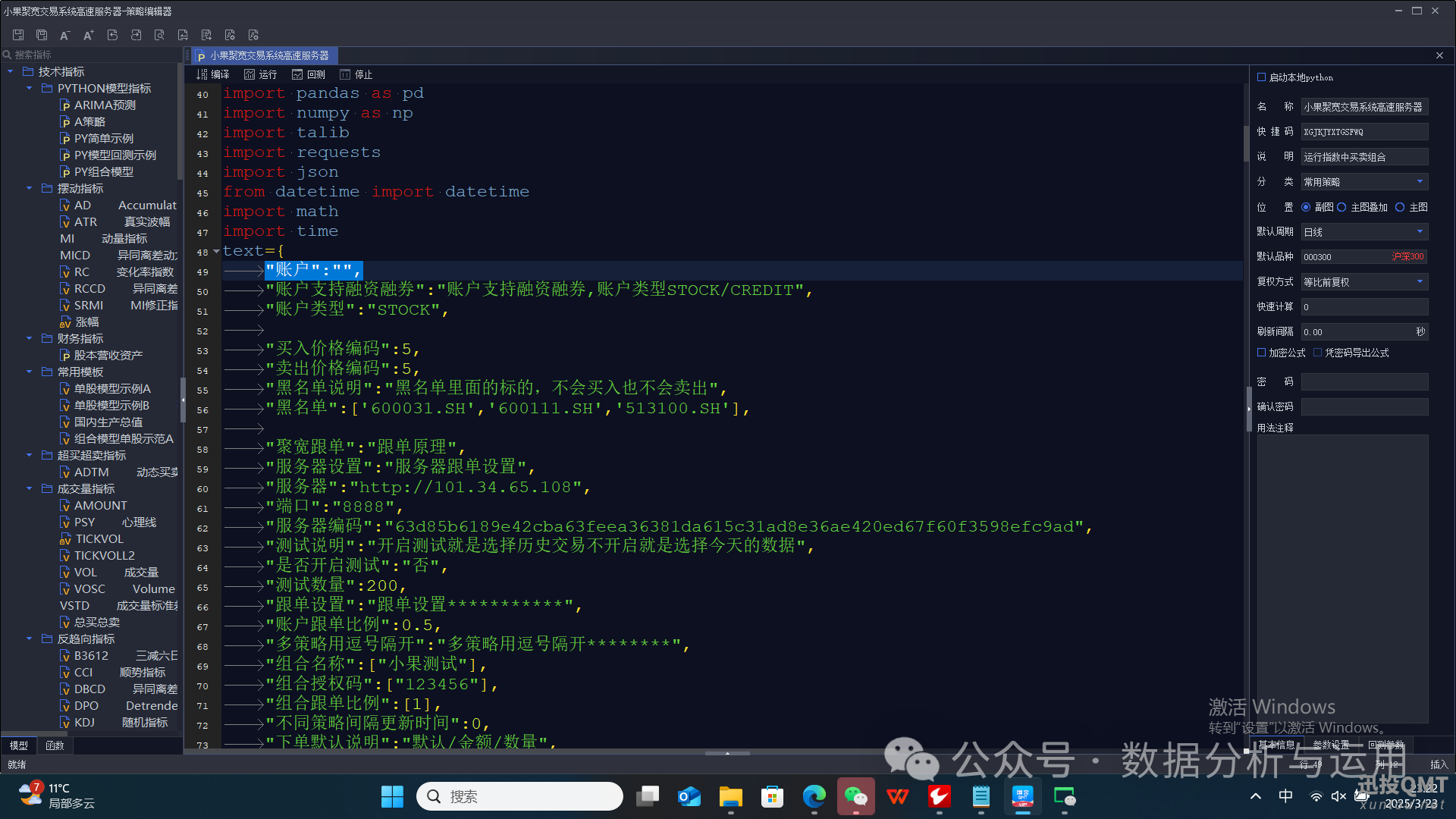Click the 搜索指标 search field
The width and height of the screenshot is (1456, 819).
point(91,55)
